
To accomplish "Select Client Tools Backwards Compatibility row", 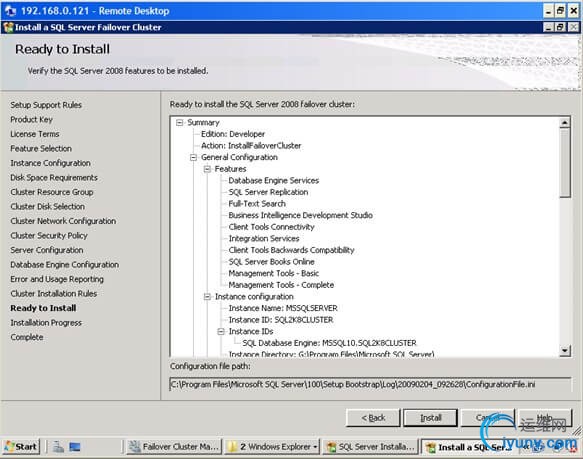I will tap(292, 250).
